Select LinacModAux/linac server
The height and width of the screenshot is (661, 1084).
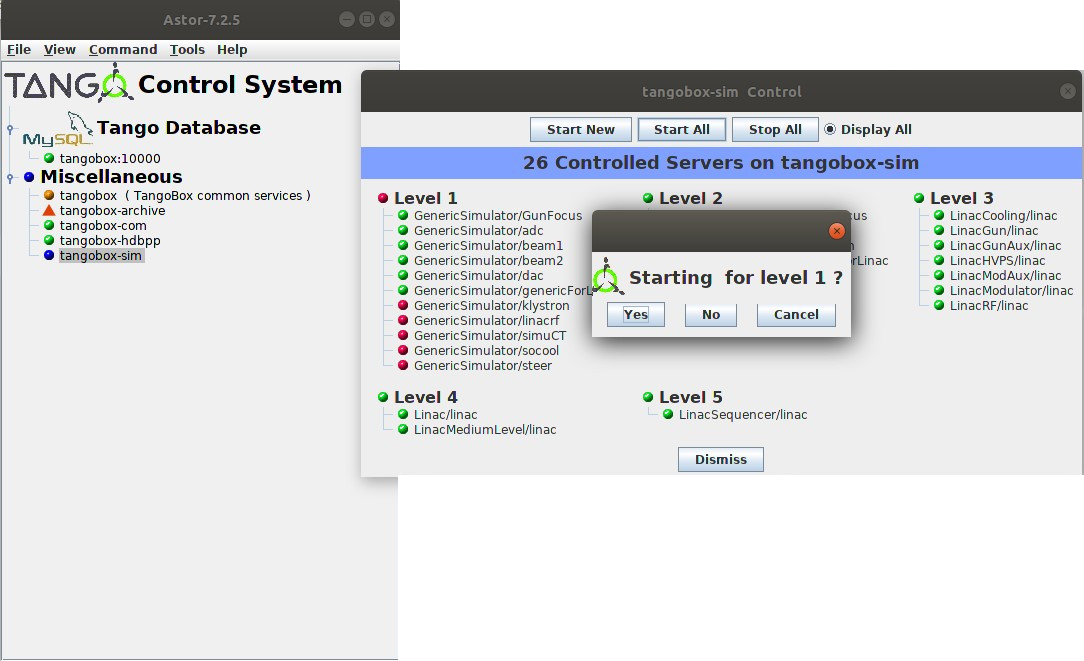pos(1005,275)
